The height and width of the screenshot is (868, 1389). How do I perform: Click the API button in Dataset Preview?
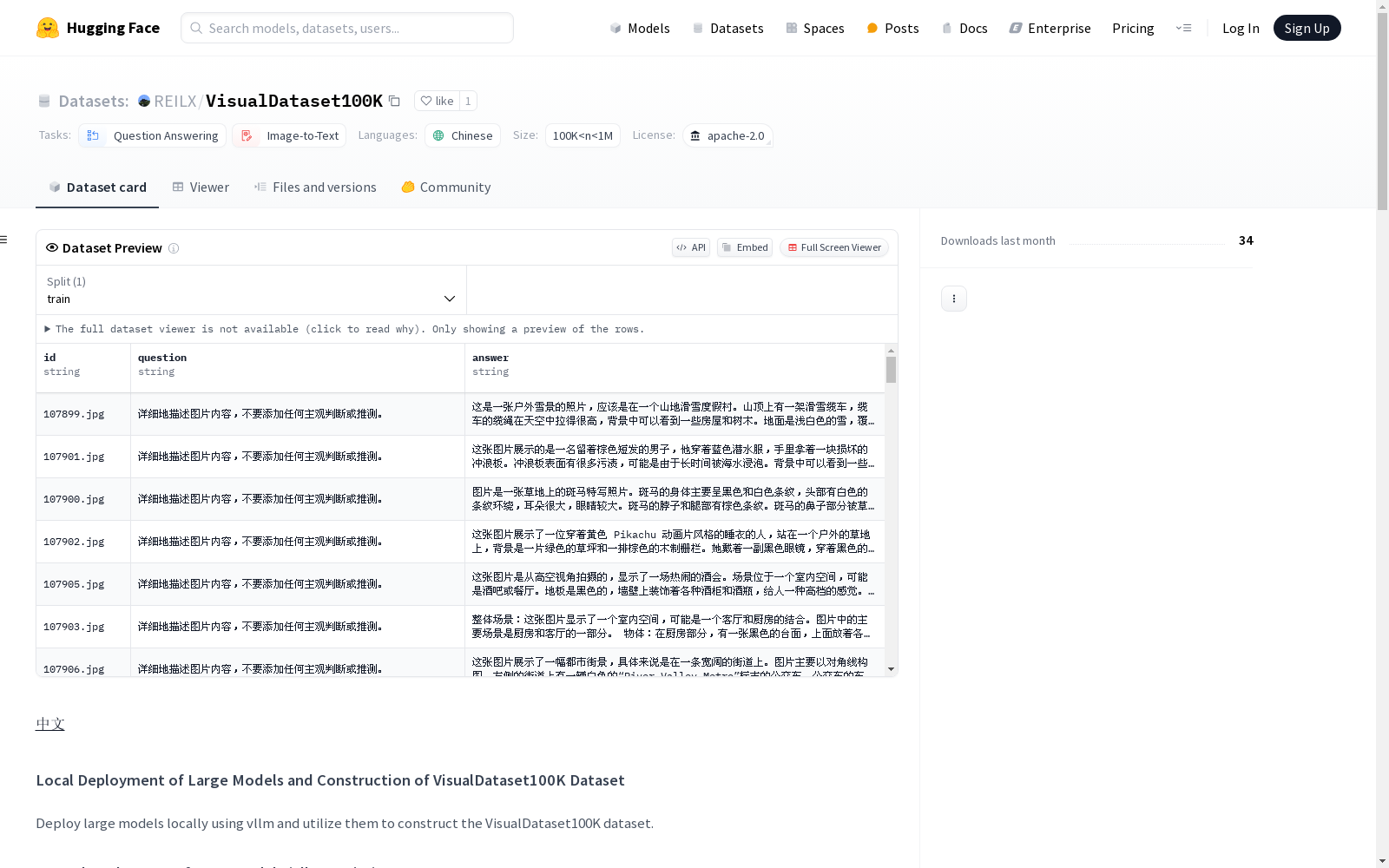coord(691,247)
